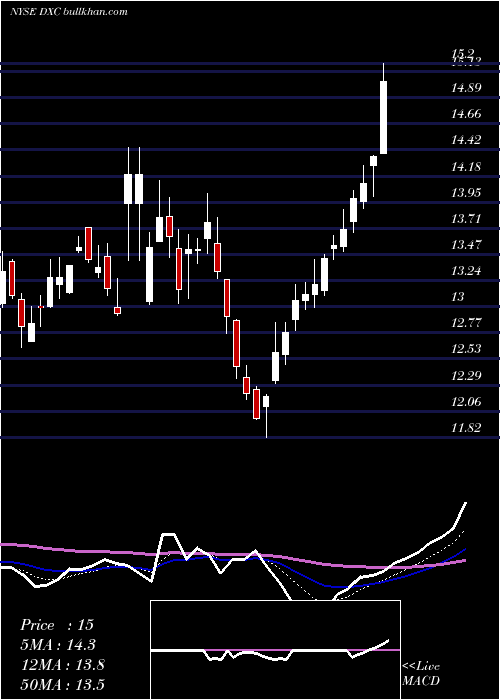Click the <<Live MACD label

421,674
